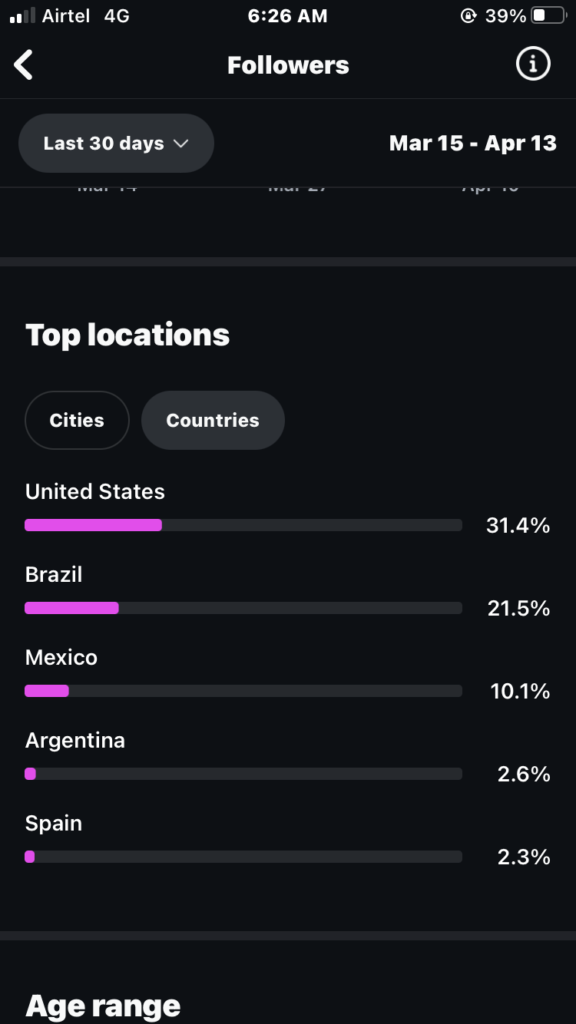Tap the back arrow icon
The image size is (576, 1024).
[x=24, y=65]
